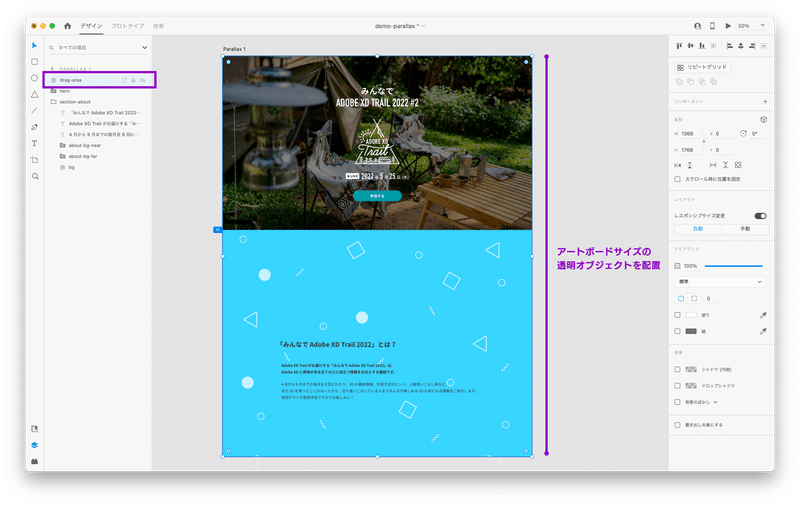Viewport: 800px width, 505px height.
Task: Enable fix position when scrolling checkbox
Action: pos(678,179)
